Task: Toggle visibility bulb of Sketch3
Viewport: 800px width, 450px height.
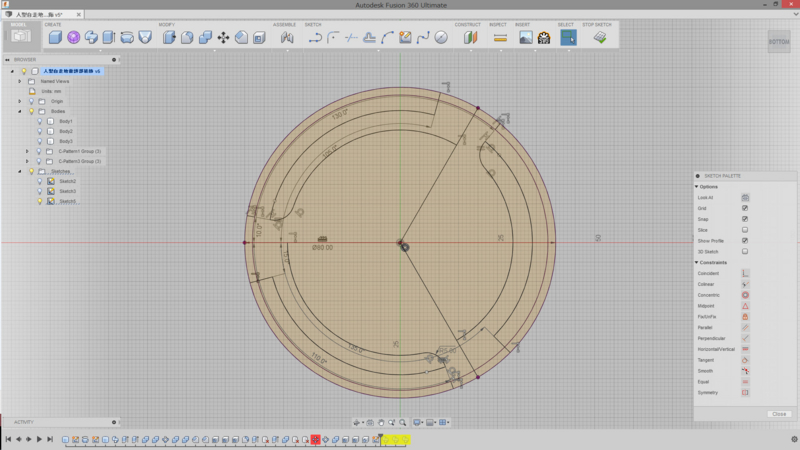Action: [40, 191]
